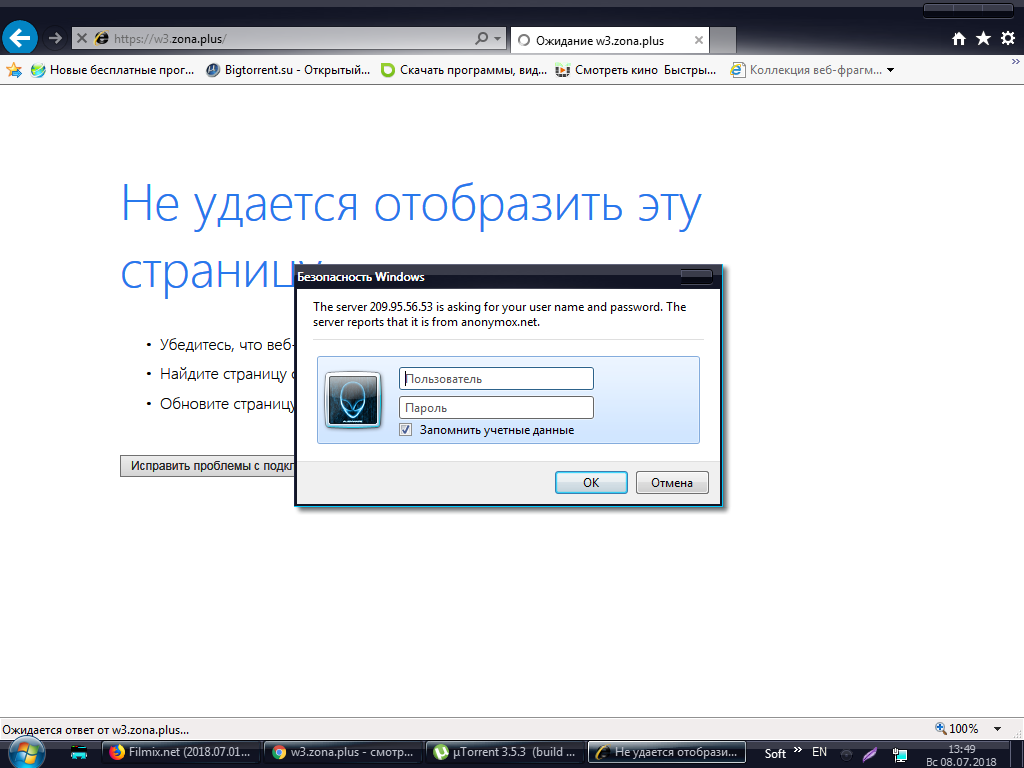Click the add to favorites bar star icon

click(x=14, y=70)
